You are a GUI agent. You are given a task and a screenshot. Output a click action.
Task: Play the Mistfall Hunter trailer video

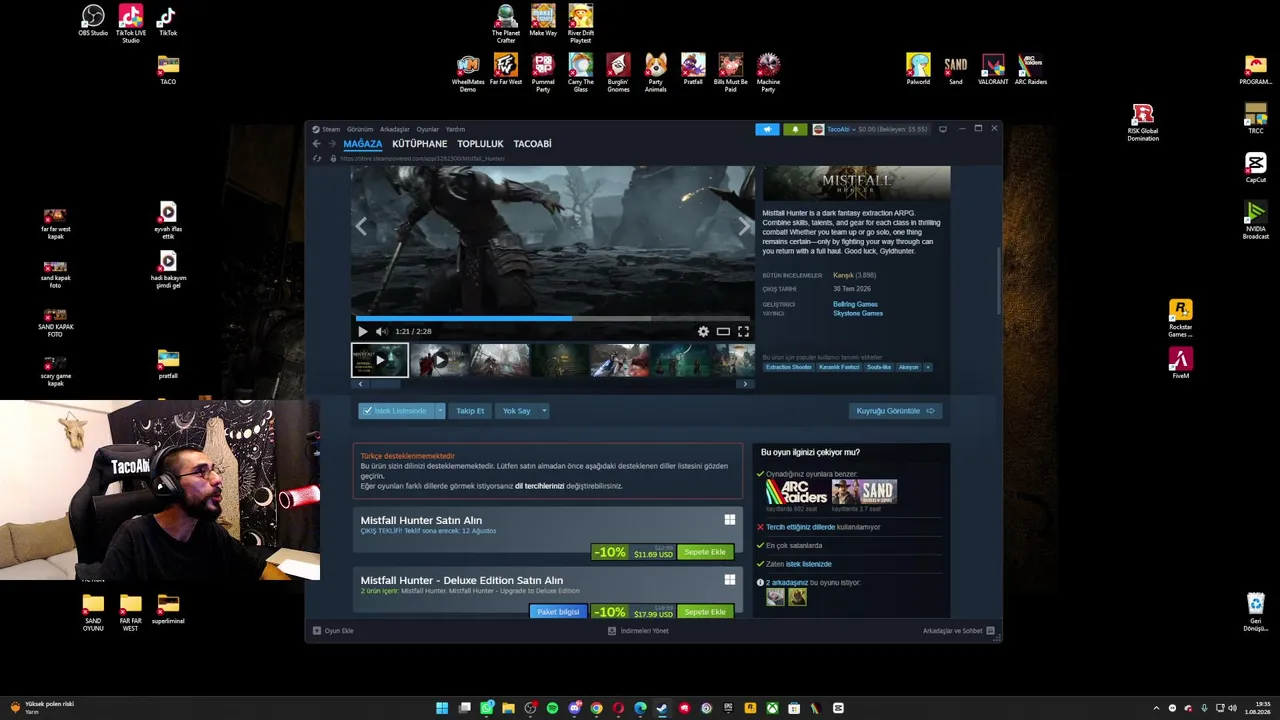(362, 331)
